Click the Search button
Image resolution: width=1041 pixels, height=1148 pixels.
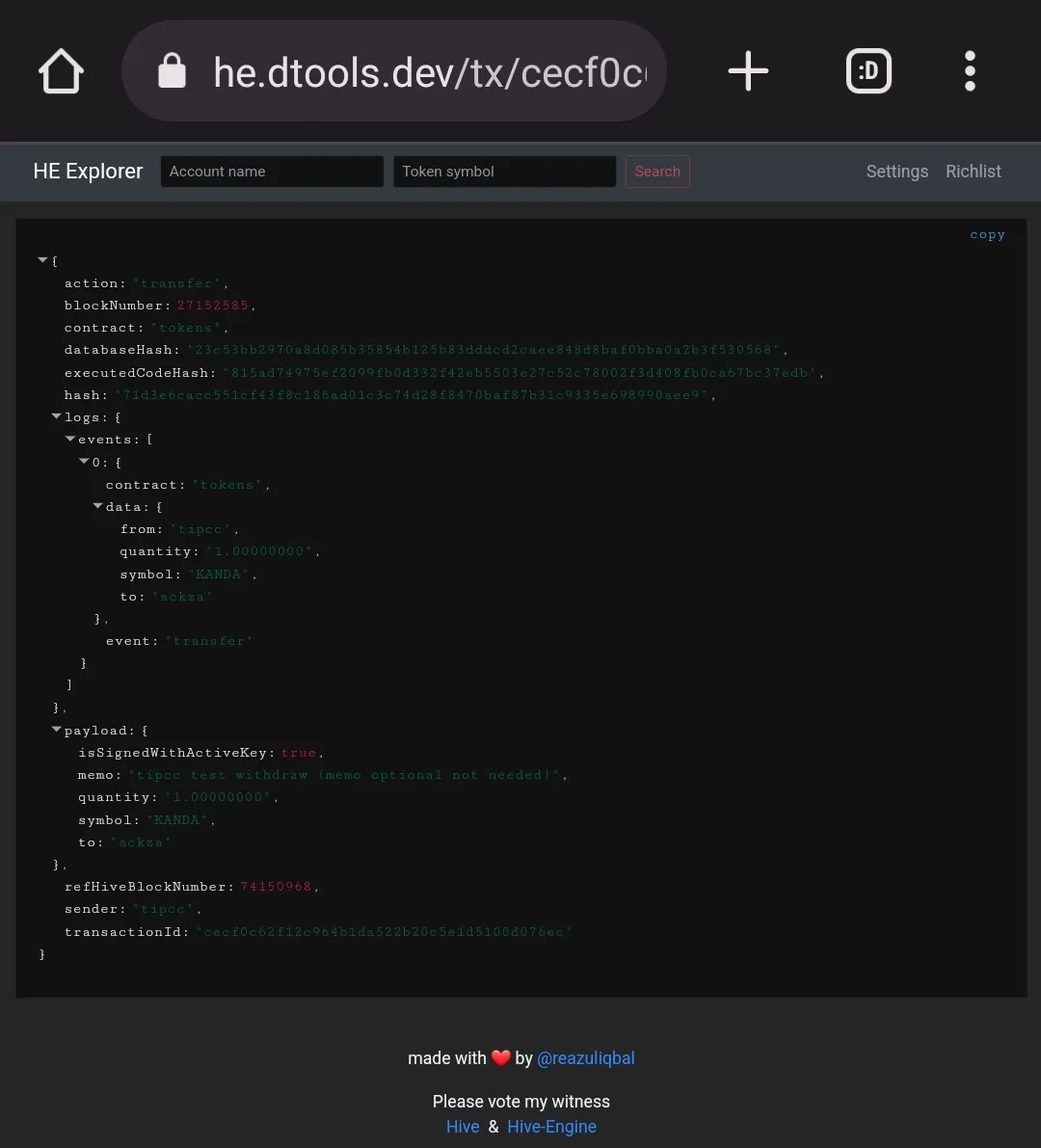pos(657,172)
